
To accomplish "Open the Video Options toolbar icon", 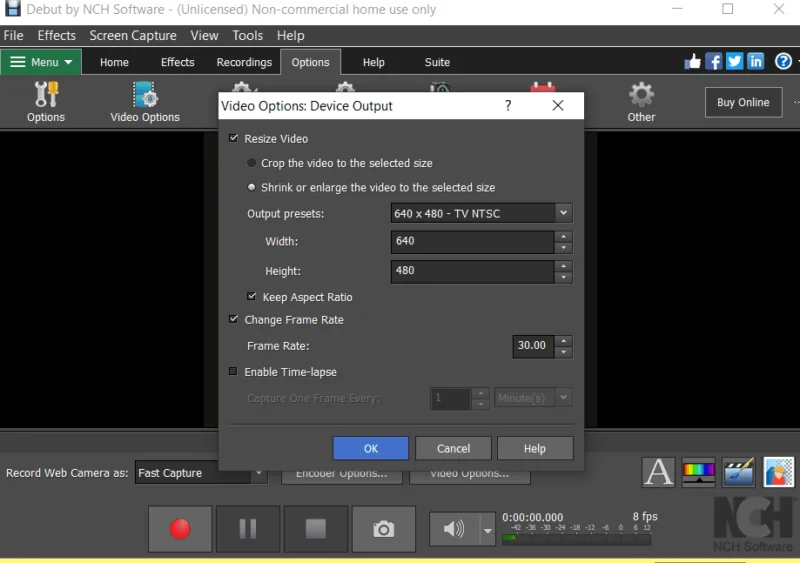I will point(145,102).
